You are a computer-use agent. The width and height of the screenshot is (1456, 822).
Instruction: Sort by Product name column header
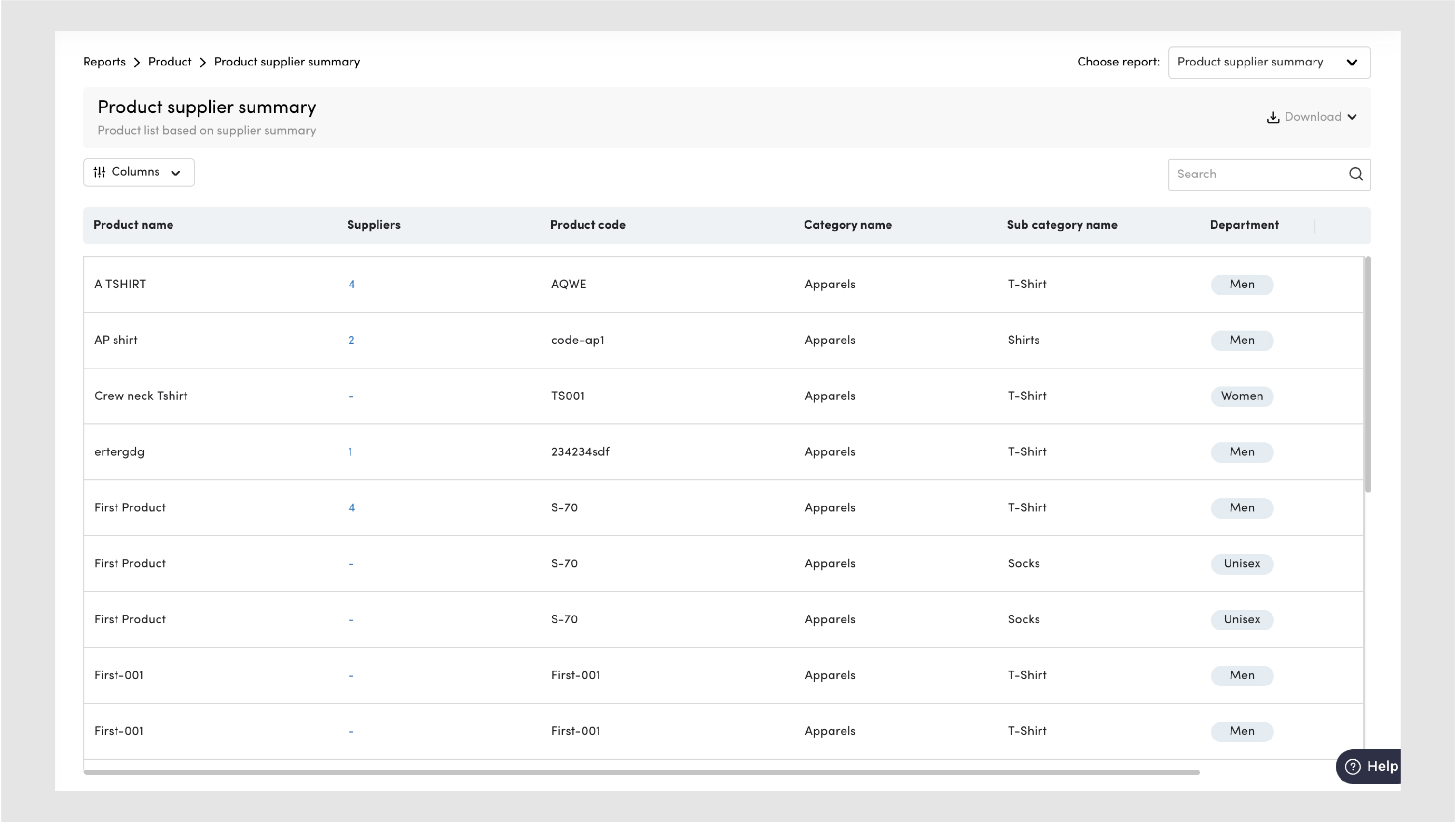[x=133, y=225]
